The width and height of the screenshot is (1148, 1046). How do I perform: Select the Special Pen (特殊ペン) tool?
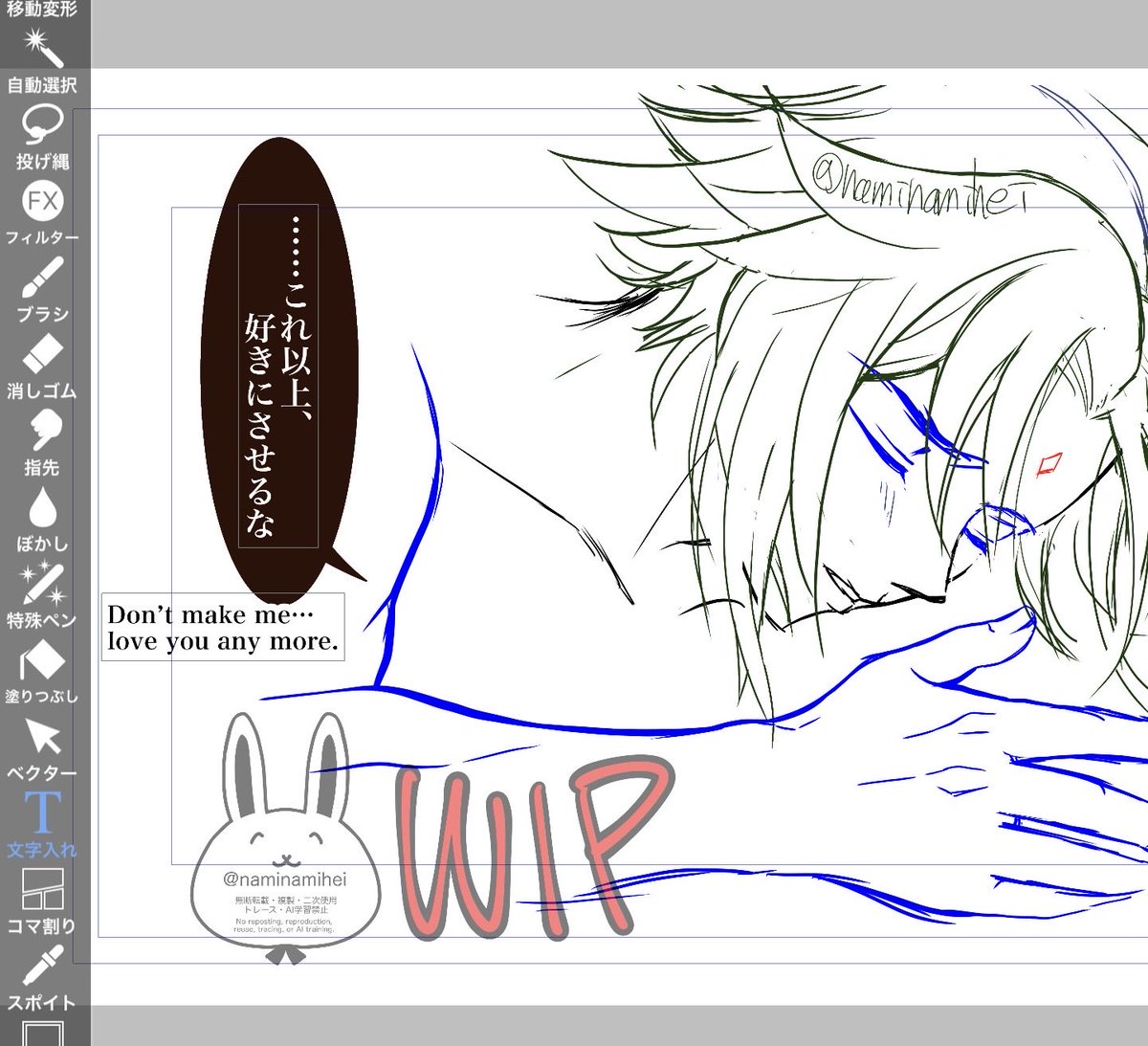[x=42, y=595]
